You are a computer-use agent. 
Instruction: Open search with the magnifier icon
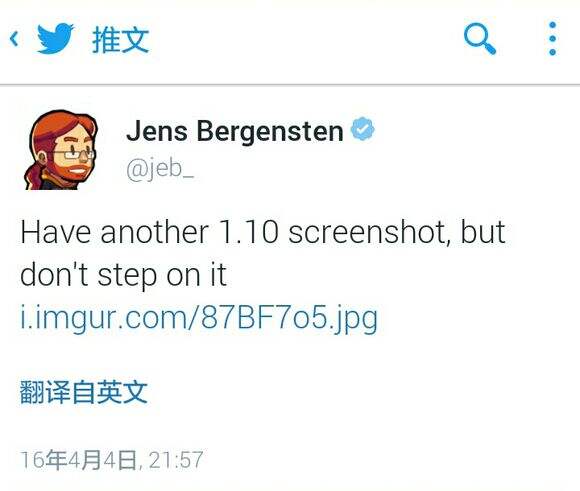(x=480, y=39)
